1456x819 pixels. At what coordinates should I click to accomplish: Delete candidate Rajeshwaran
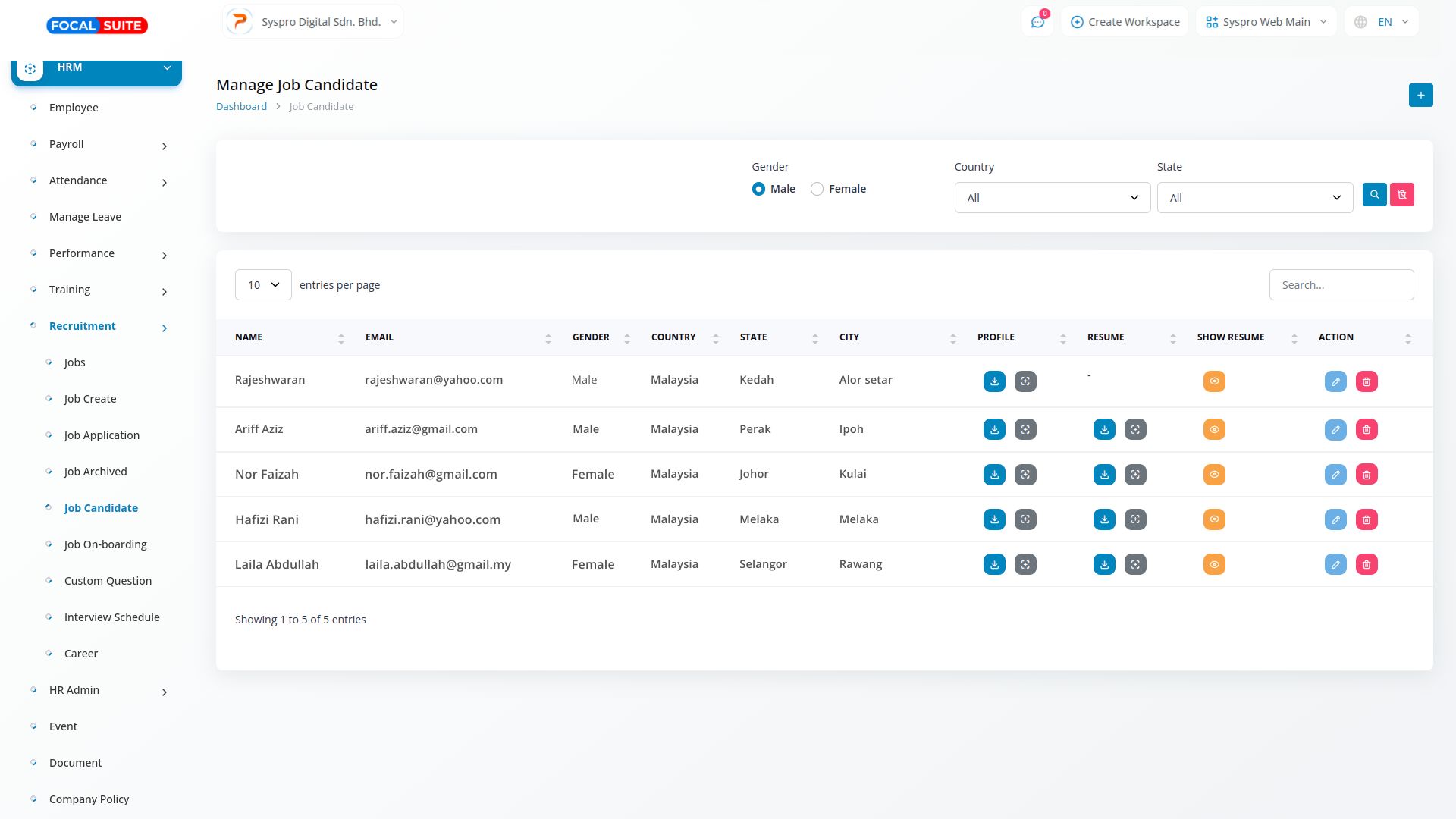point(1367,381)
